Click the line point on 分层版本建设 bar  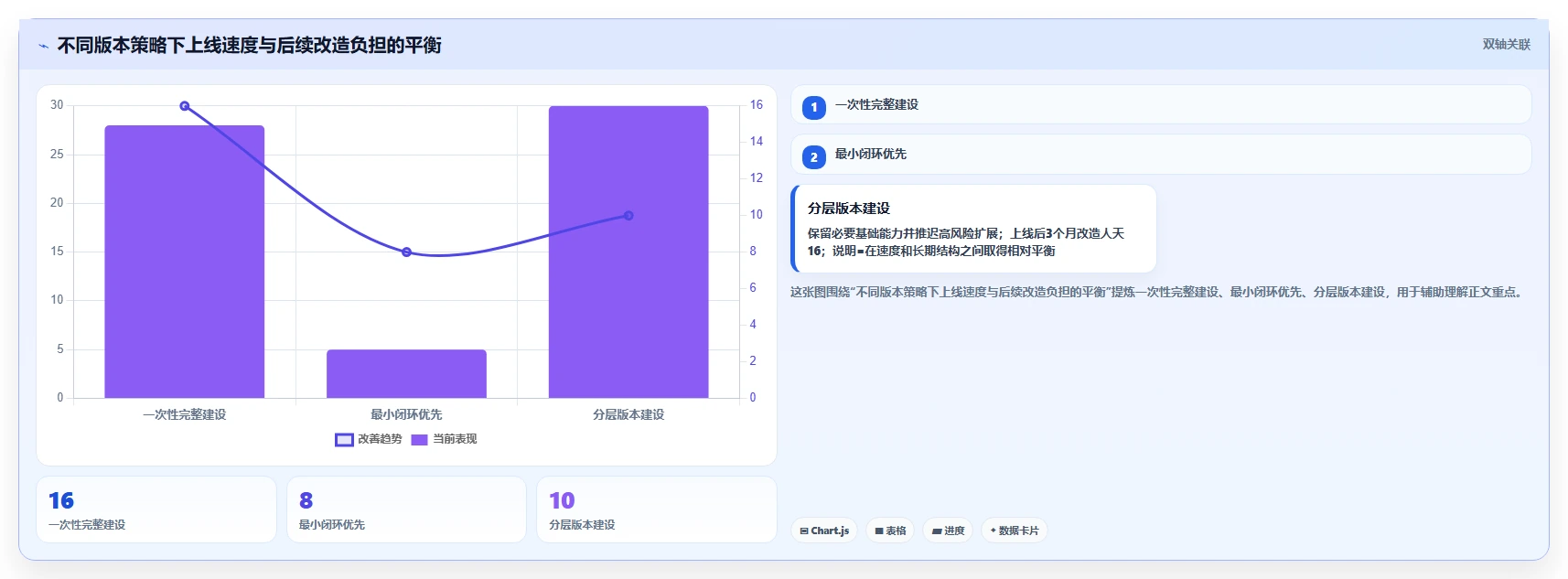[628, 216]
